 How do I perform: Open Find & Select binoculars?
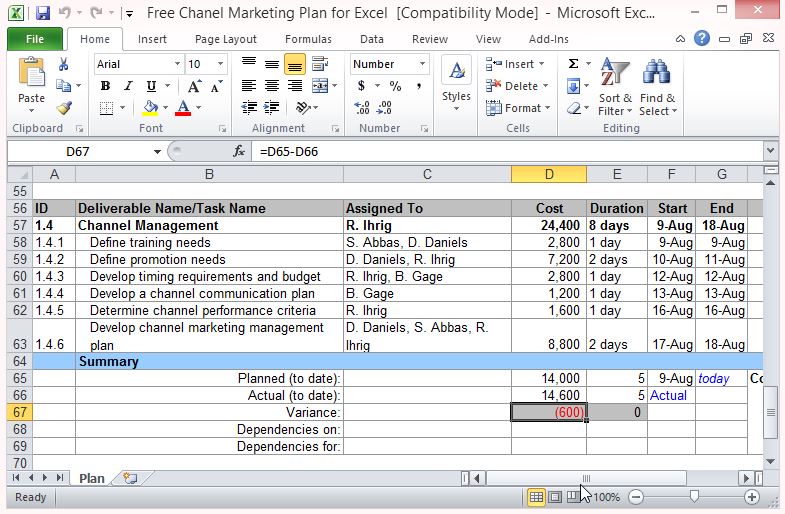point(657,87)
